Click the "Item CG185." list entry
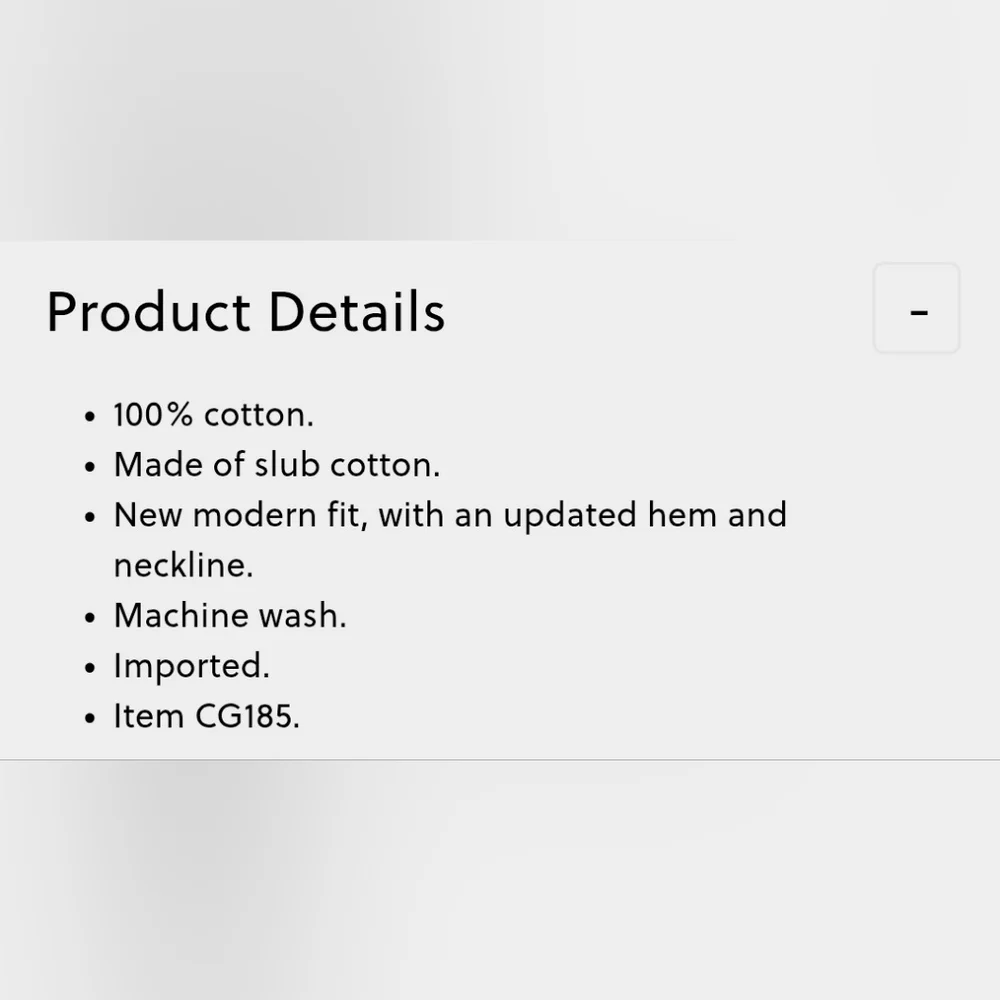 tap(207, 716)
